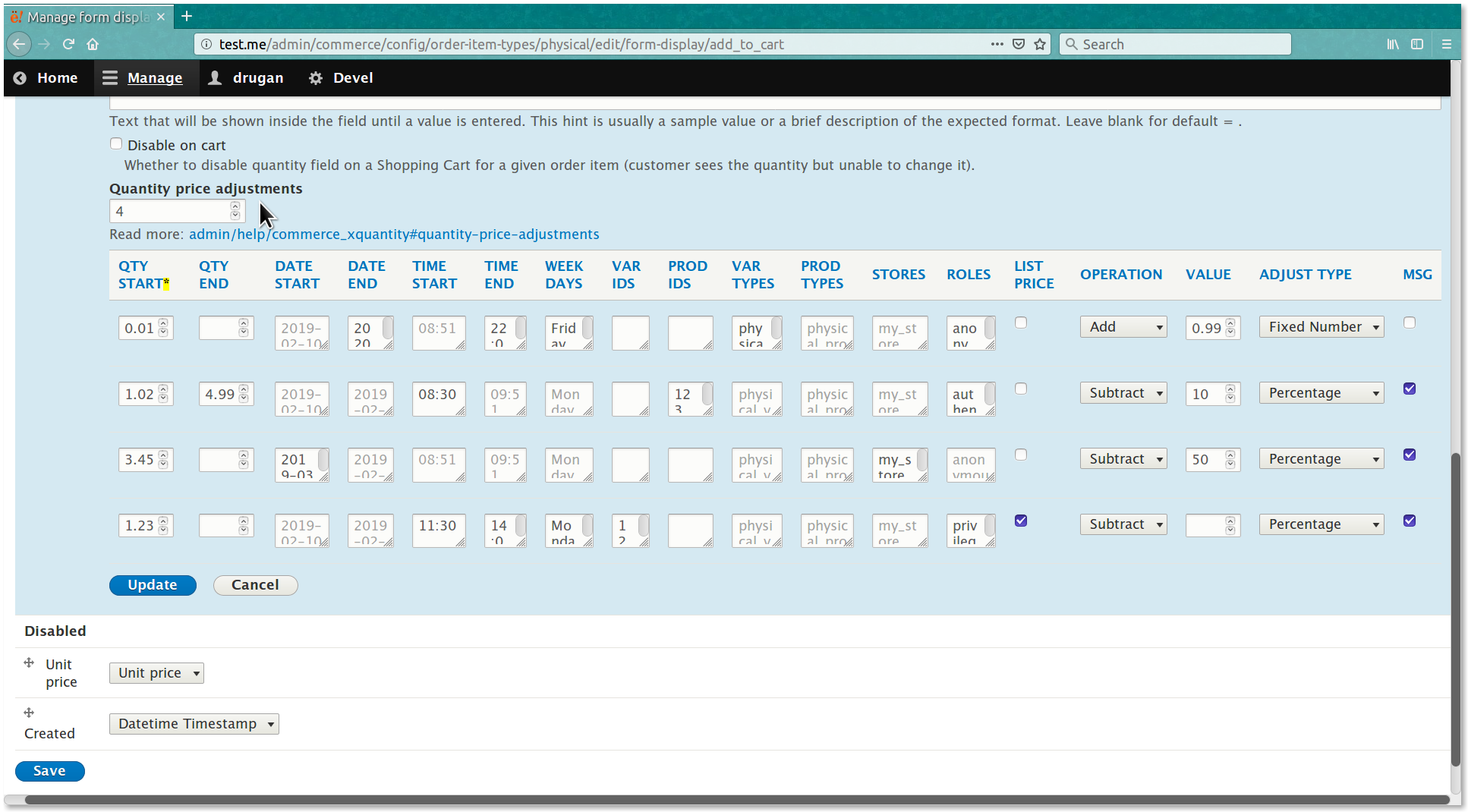Open Home in the admin toolbar
Image resolution: width=1468 pixels, height=812 pixels.
57,77
